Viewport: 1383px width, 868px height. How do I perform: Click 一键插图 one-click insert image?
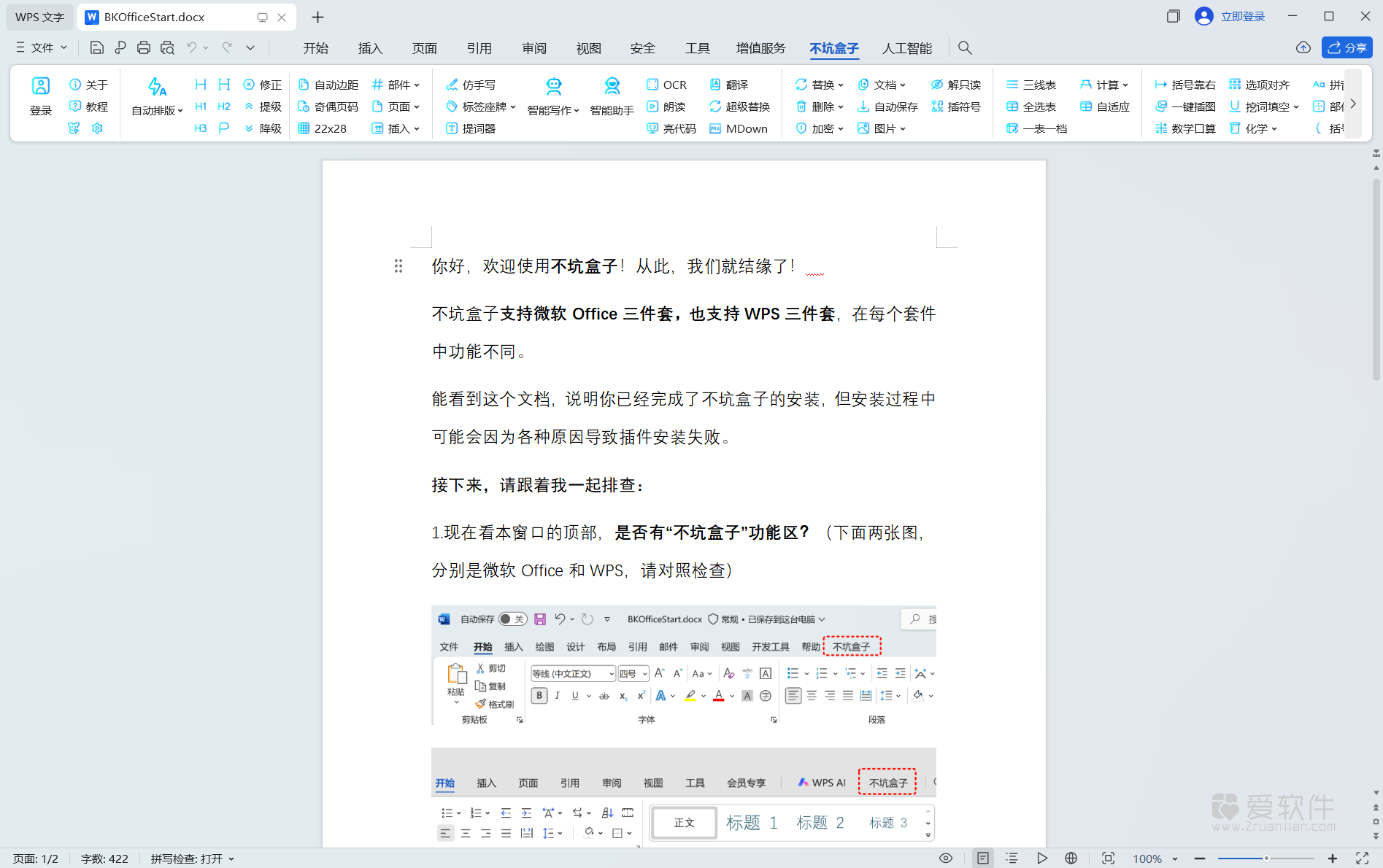point(1186,106)
